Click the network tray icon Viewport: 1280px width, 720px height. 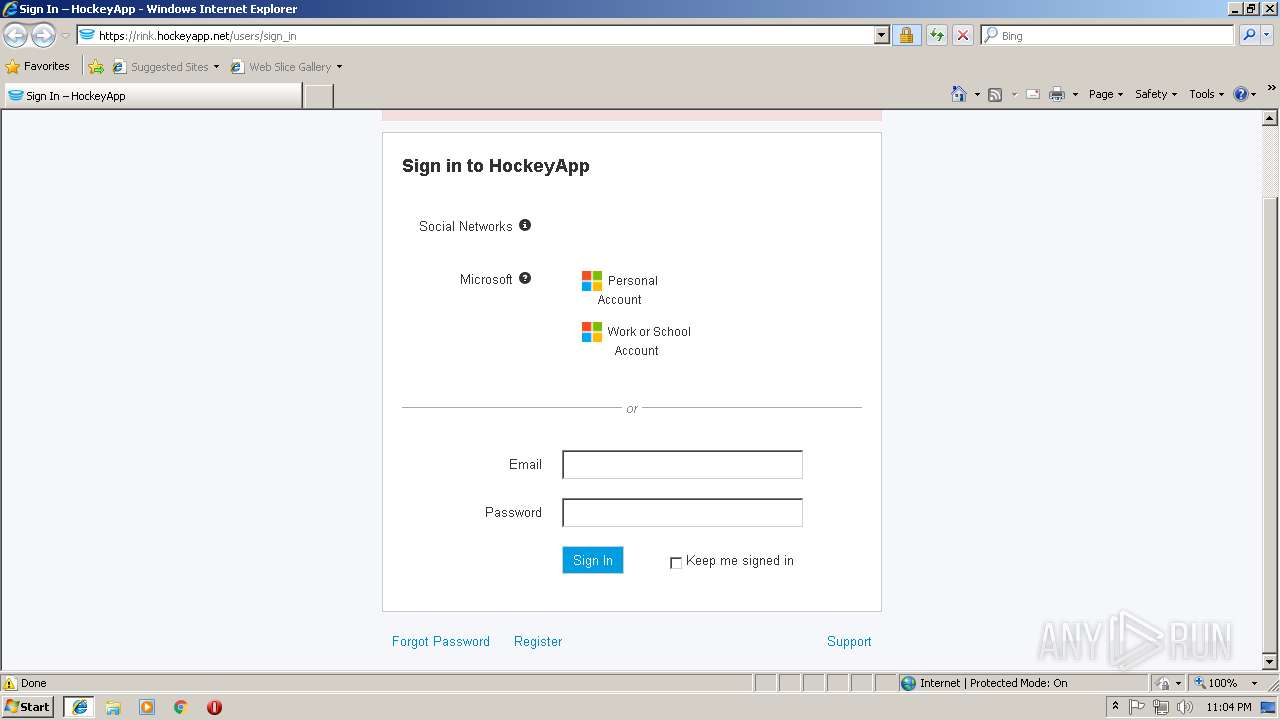pos(1161,707)
